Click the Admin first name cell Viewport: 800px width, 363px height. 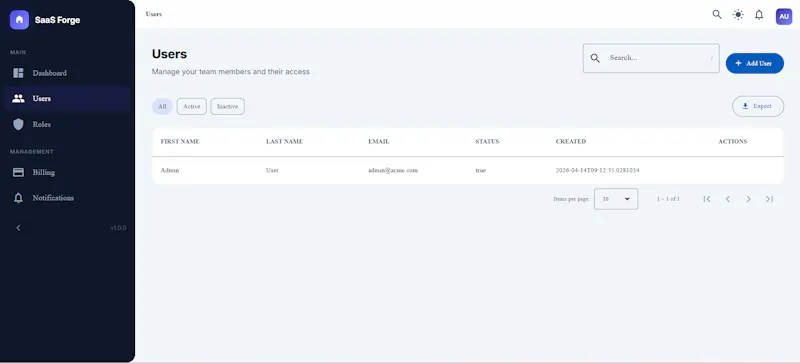pyautogui.click(x=170, y=171)
